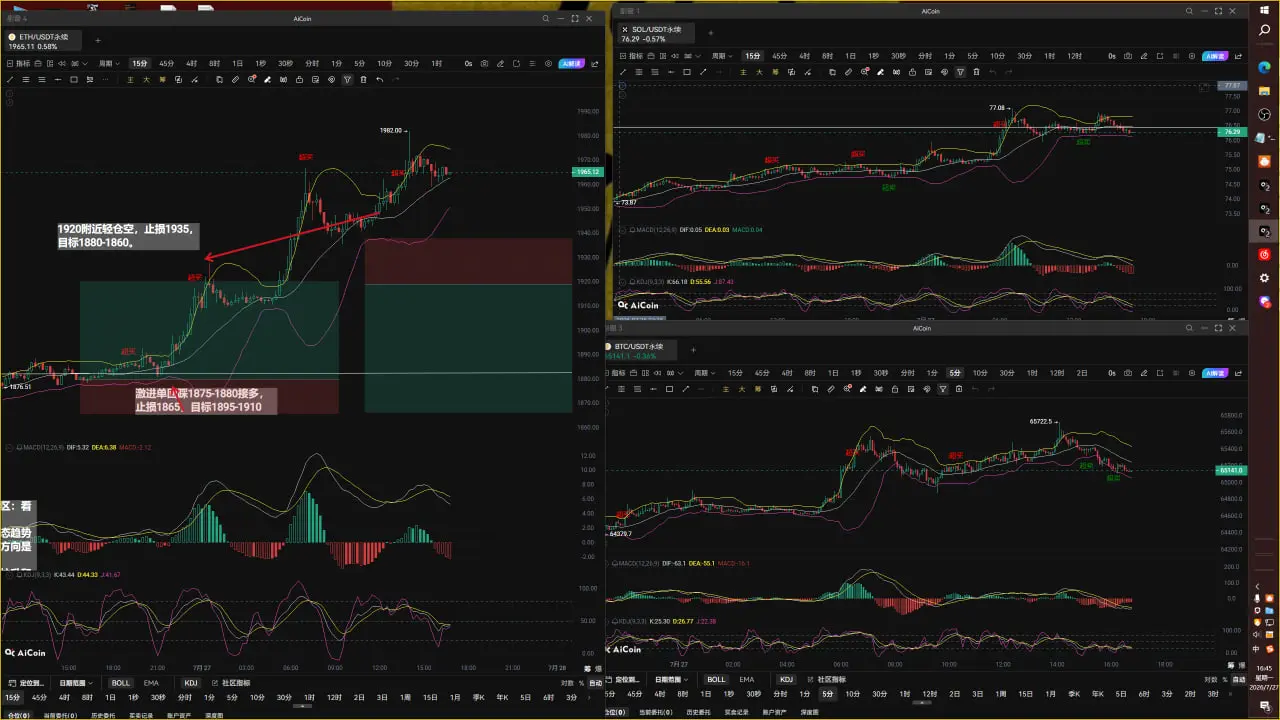Add a new tab next to ETH/USDT永续
The height and width of the screenshot is (720, 1280).
[x=97, y=41]
